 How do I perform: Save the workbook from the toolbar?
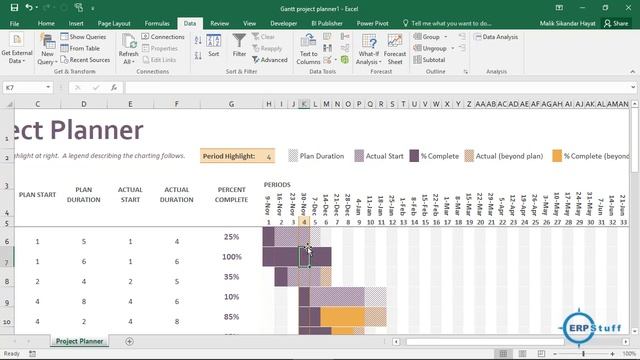pyautogui.click(x=14, y=8)
